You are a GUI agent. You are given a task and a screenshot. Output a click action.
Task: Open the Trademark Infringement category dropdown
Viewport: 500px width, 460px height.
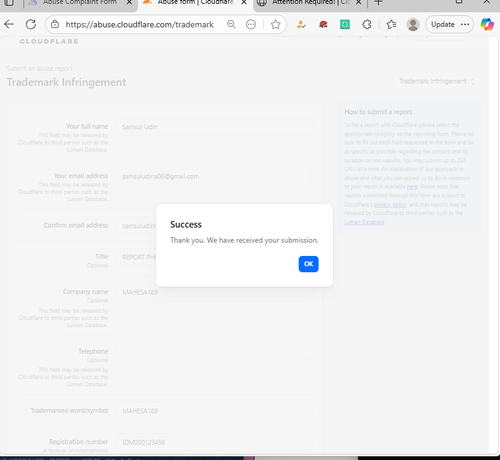pos(437,81)
